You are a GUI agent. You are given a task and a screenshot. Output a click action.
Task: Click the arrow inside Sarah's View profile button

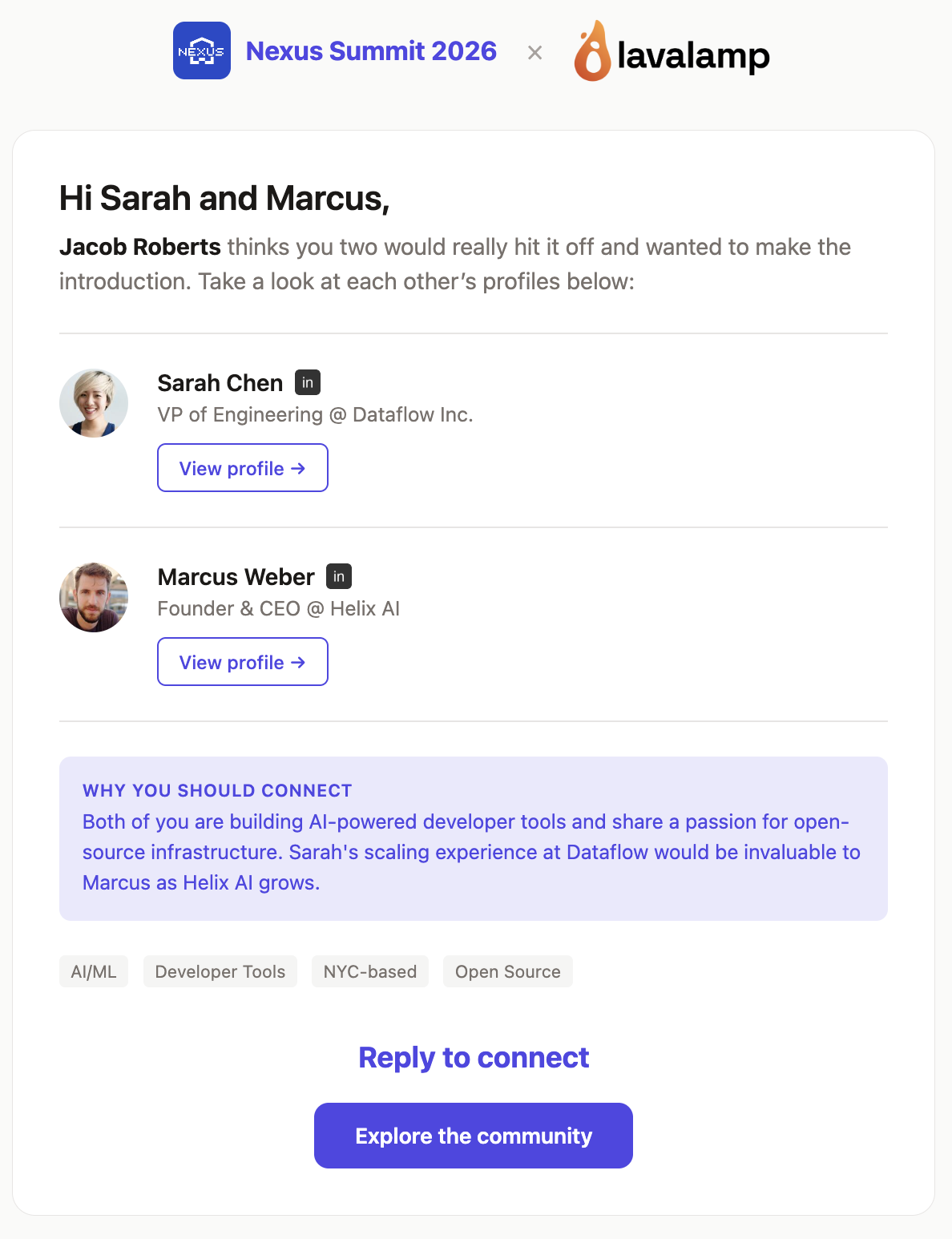[298, 468]
